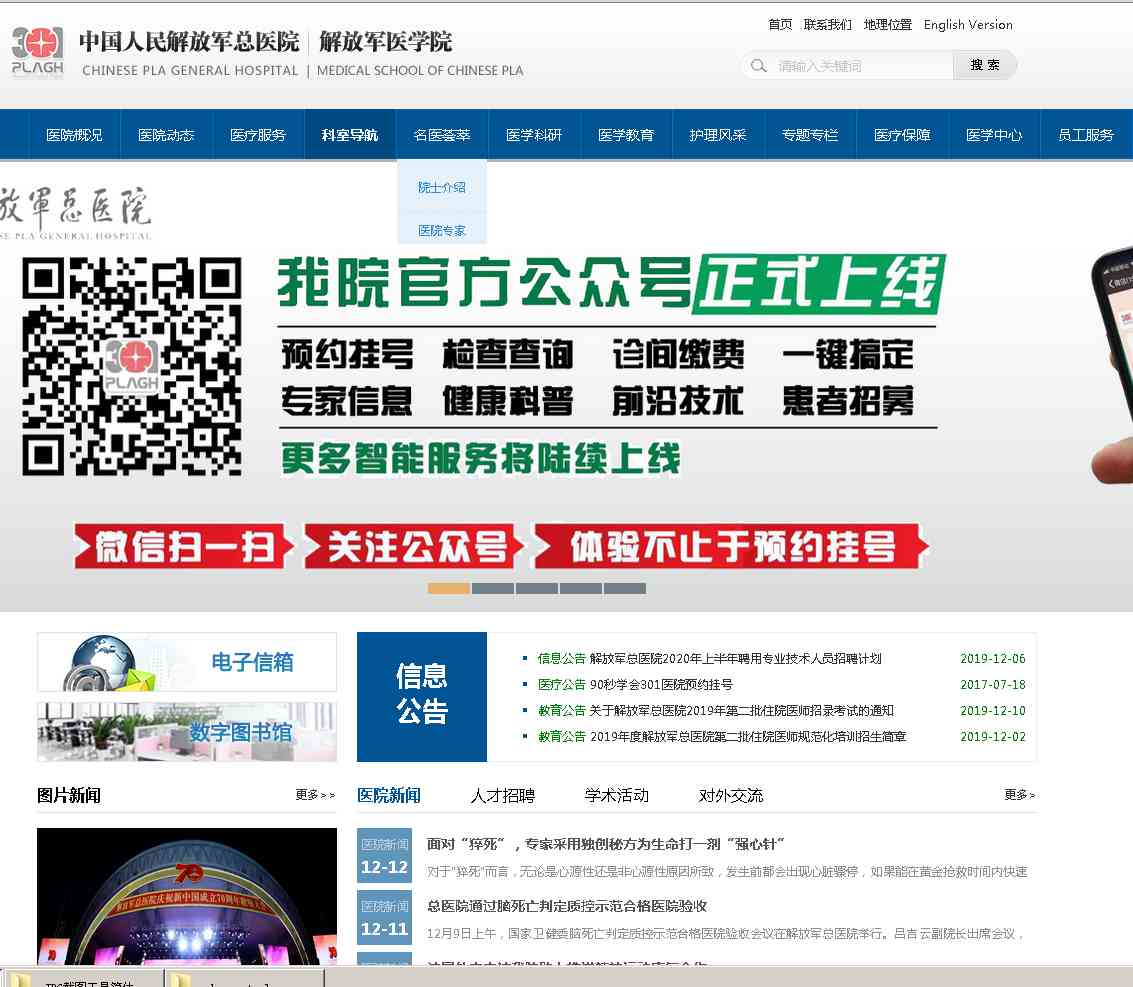Click the QR code on the banner
Viewport: 1133px width, 987px height.
(132, 367)
